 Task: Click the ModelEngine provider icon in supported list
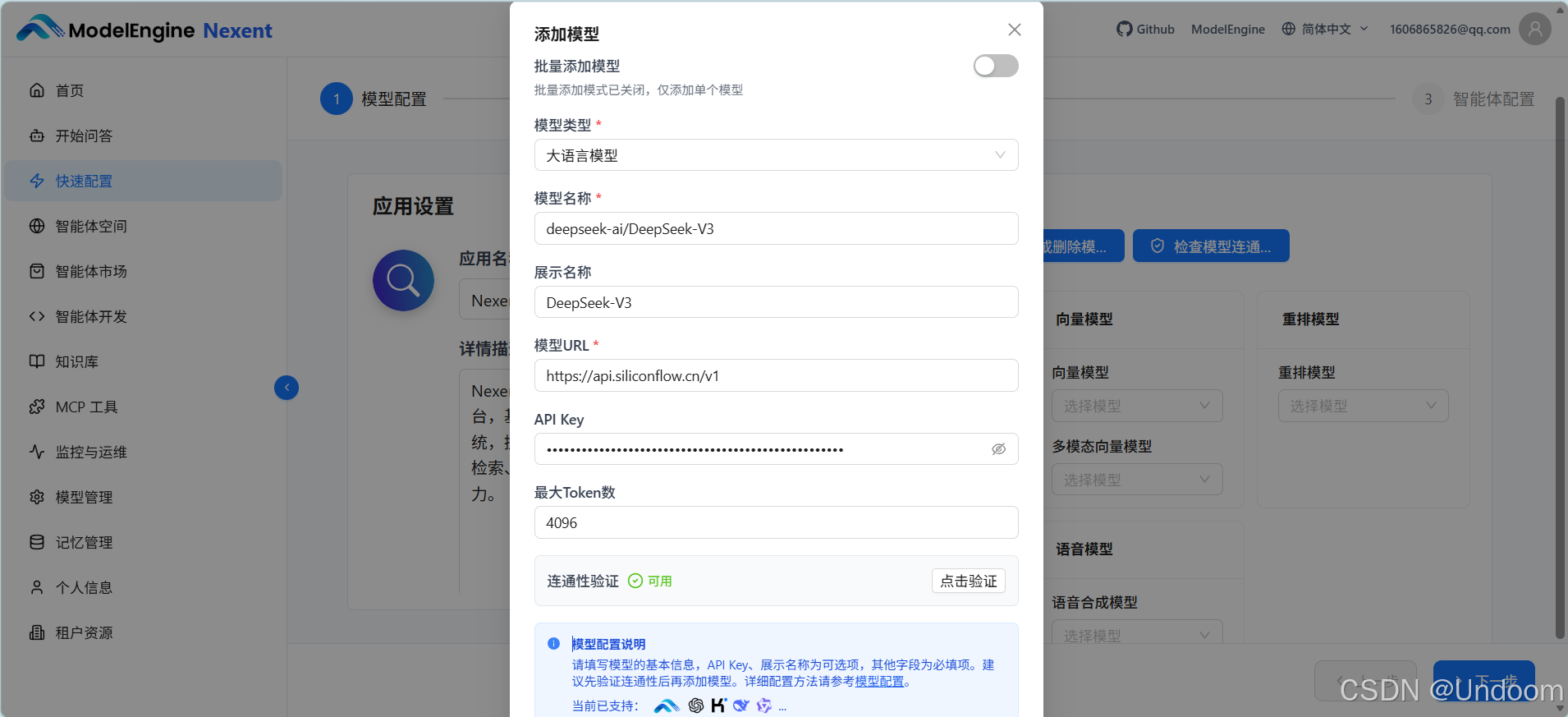click(x=667, y=706)
